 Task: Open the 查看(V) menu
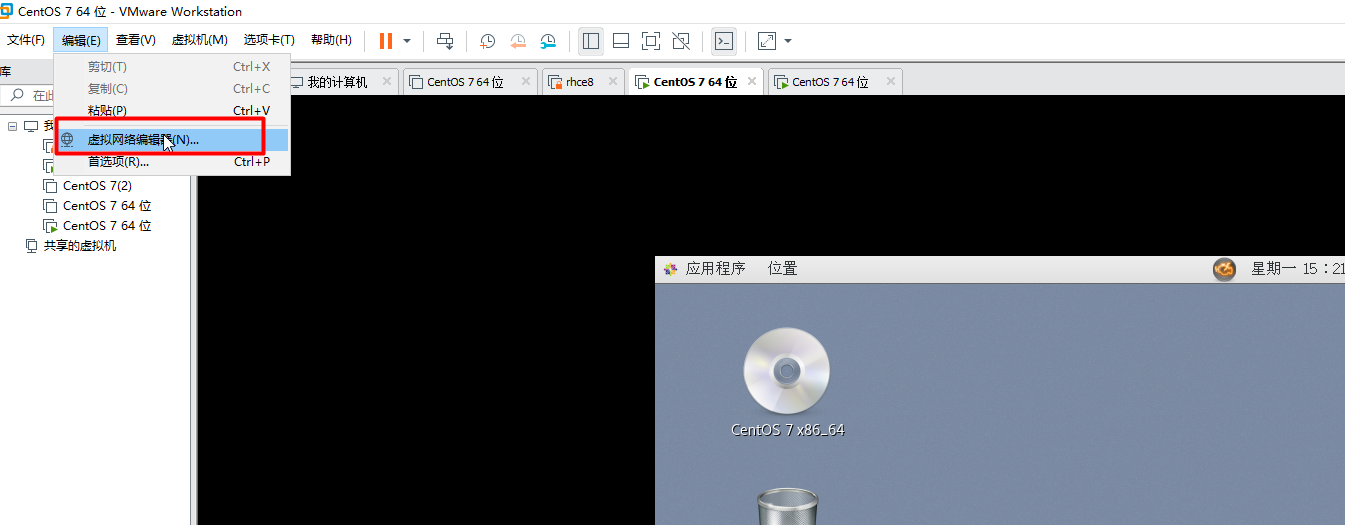[136, 40]
